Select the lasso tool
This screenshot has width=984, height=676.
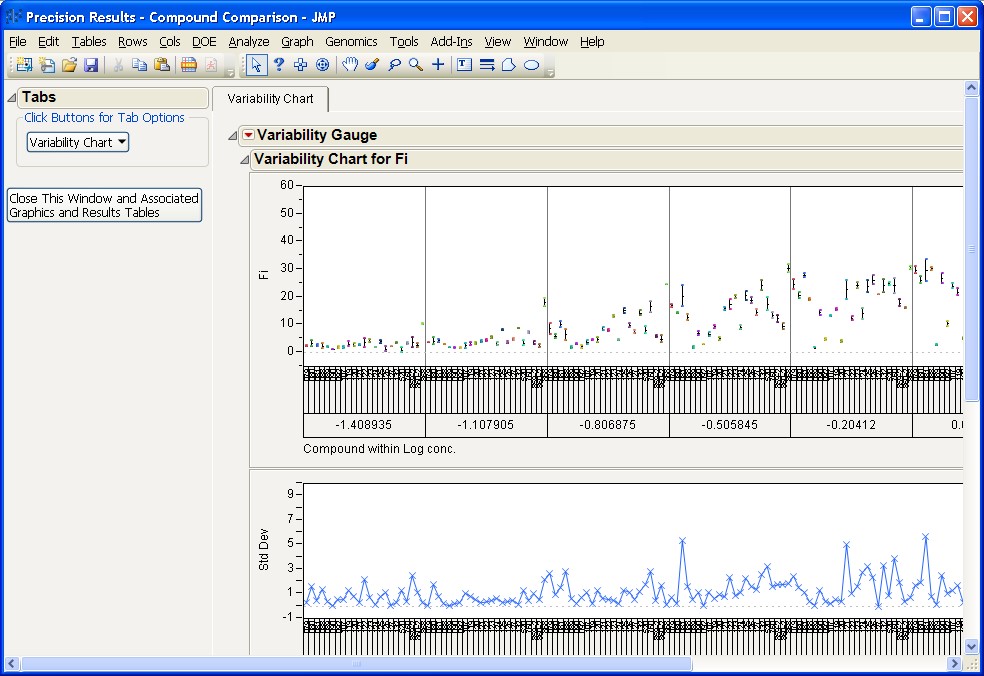point(394,65)
